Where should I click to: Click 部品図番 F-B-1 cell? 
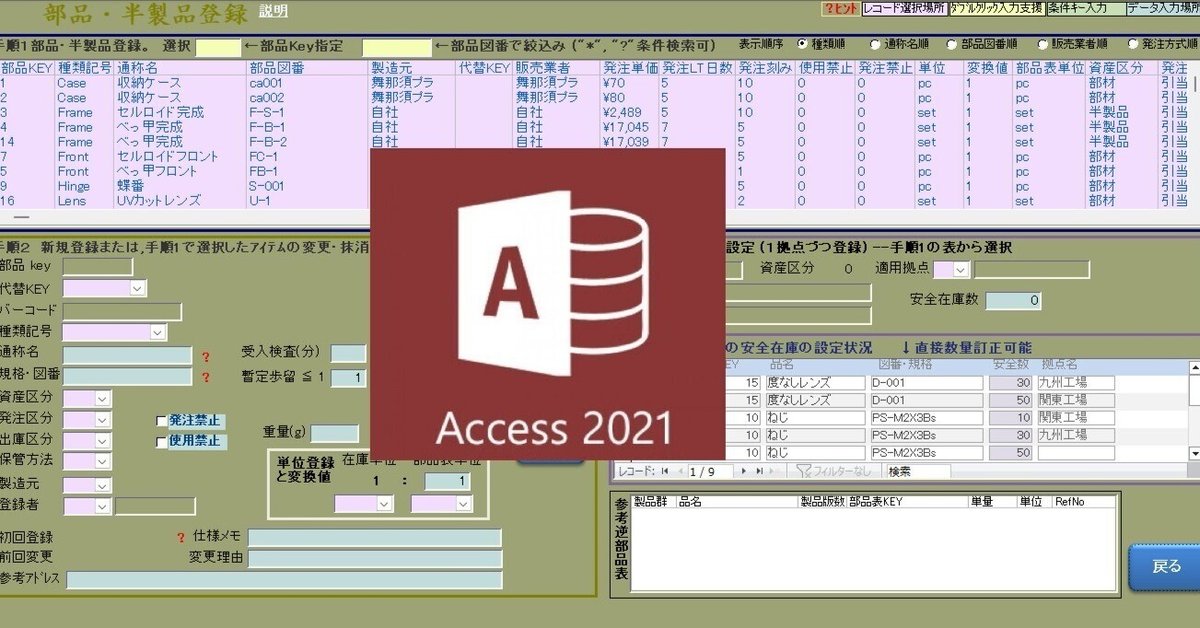(268, 127)
